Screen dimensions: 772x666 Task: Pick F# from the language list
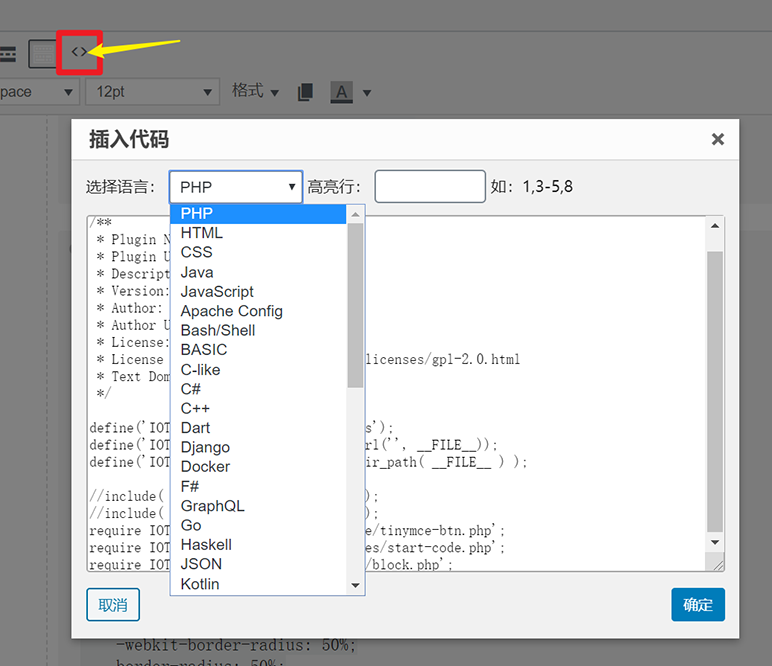tap(258, 486)
